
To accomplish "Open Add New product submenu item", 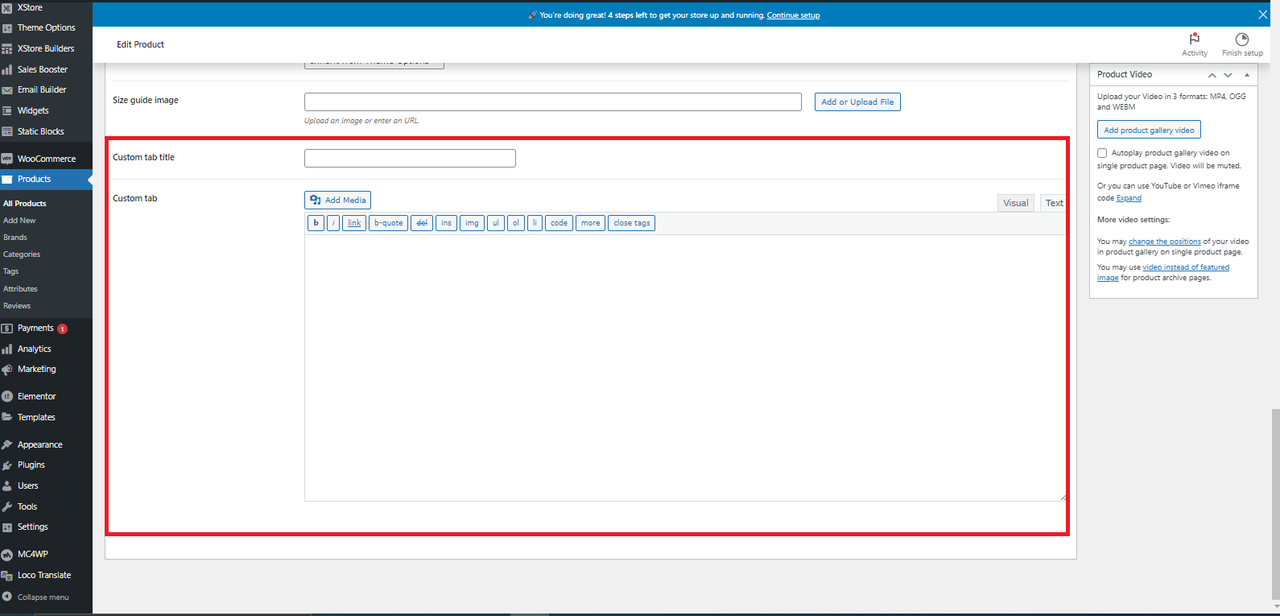I will [20, 220].
